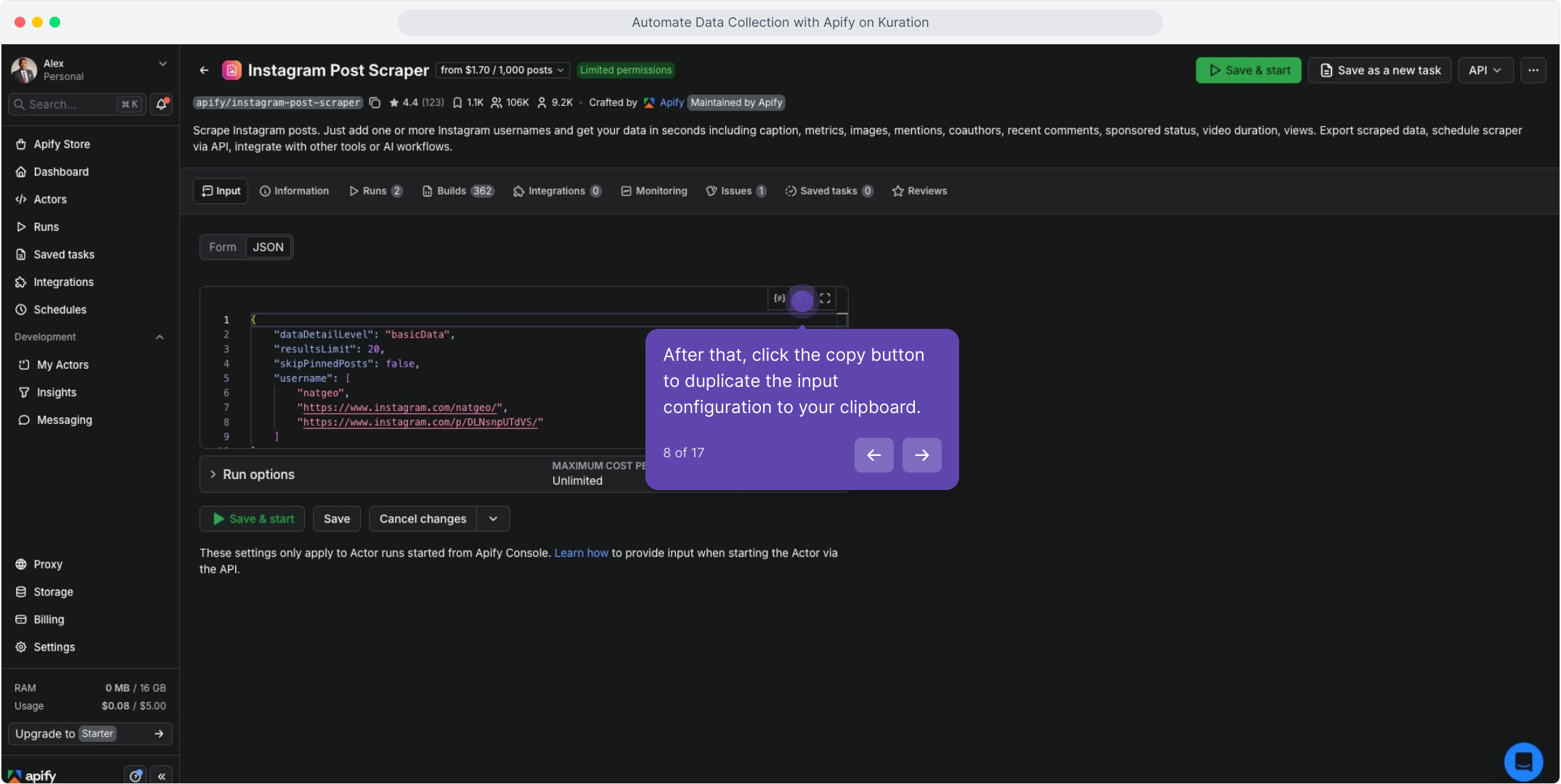Click the Maintained by Apify badge

pos(736,103)
